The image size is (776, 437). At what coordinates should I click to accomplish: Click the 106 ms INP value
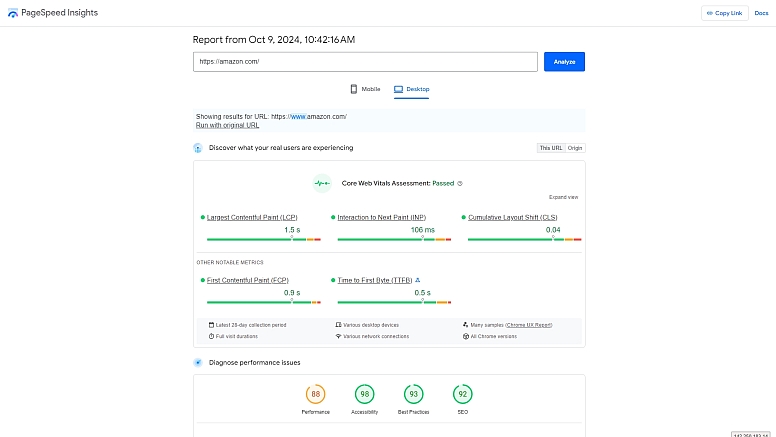[x=423, y=230]
